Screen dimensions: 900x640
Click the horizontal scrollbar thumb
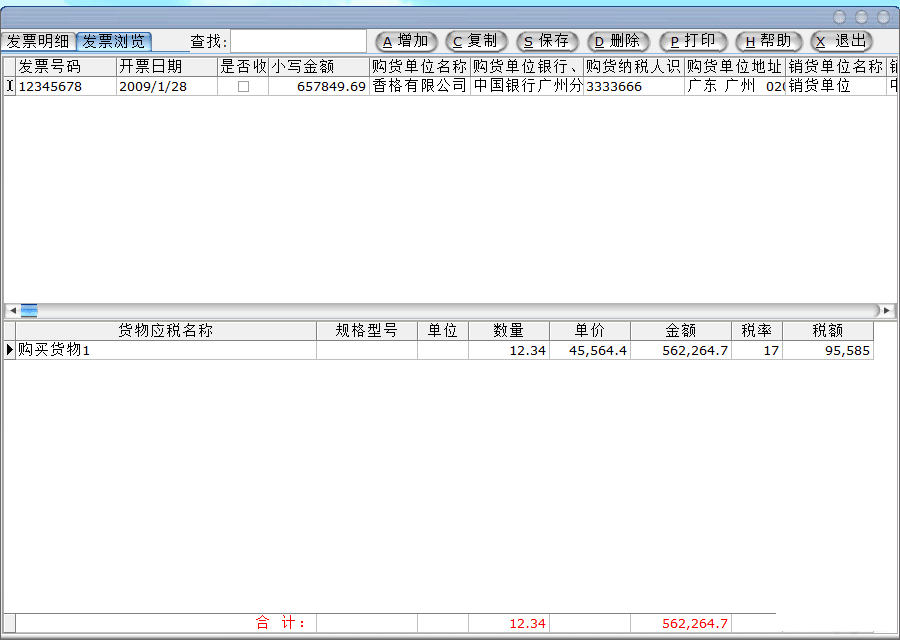(x=28, y=310)
